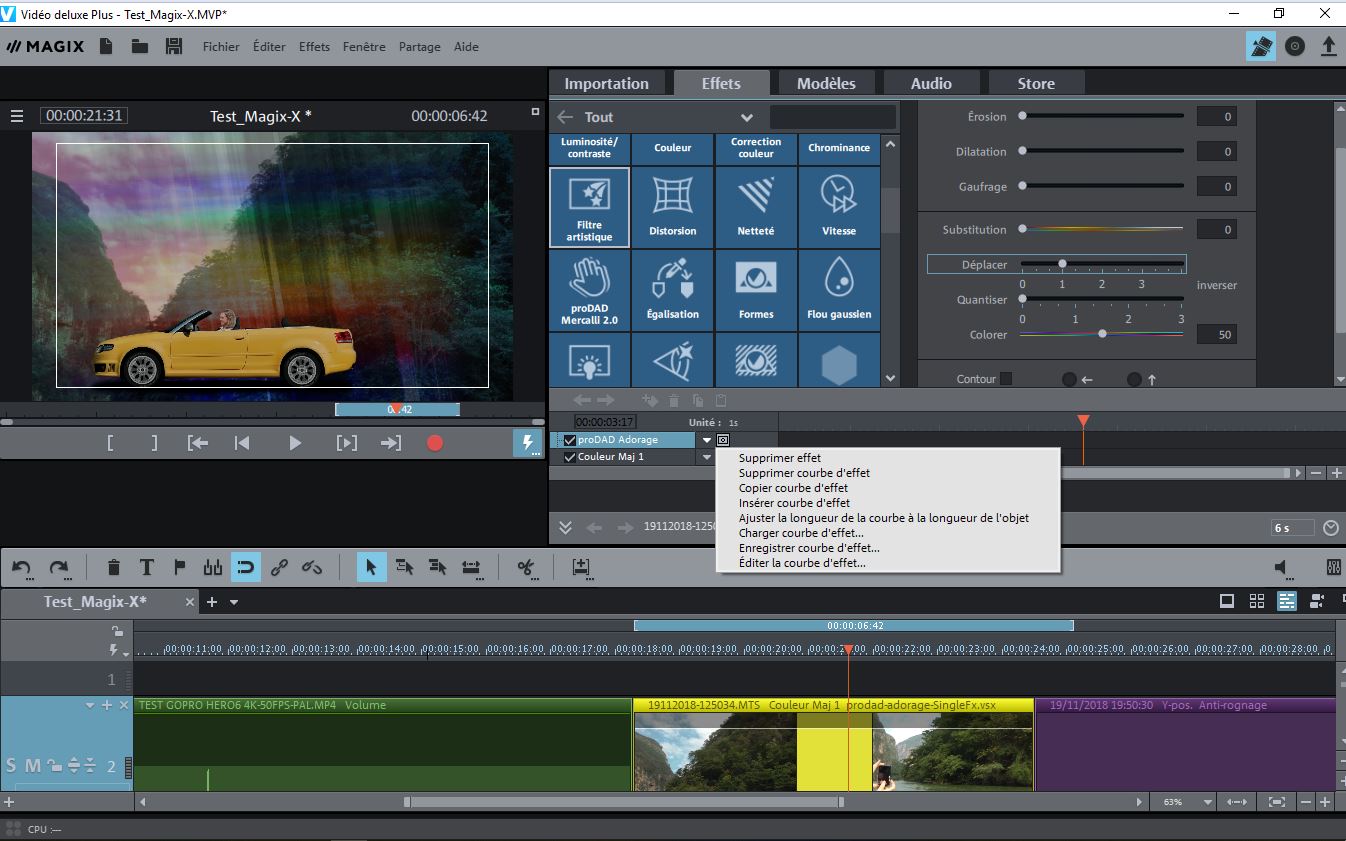This screenshot has width=1346, height=841.
Task: Select the up-arrow Contour radio option
Action: 1134,380
